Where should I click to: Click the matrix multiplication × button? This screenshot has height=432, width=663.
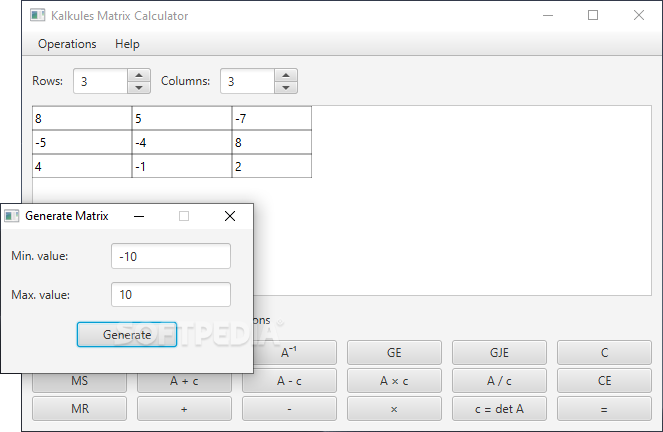(x=394, y=409)
